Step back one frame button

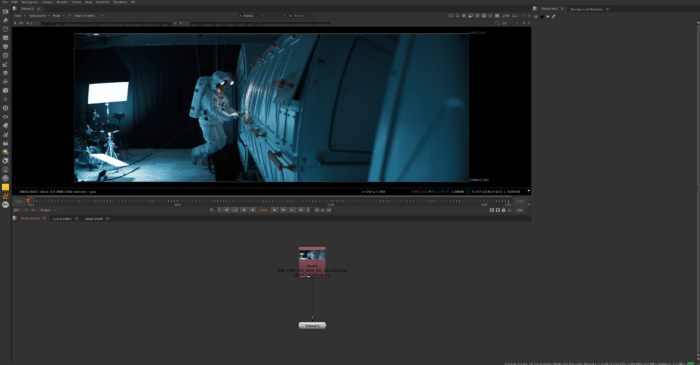[244, 210]
